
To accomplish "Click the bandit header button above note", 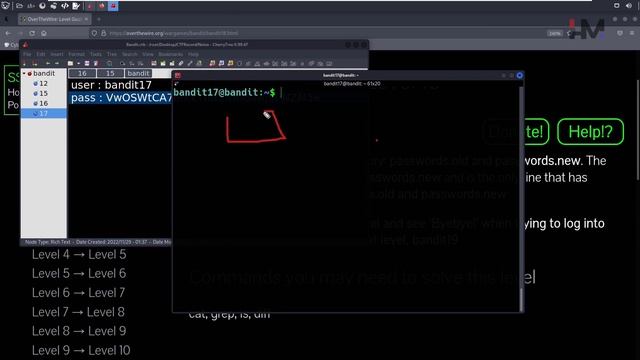I will tap(138, 73).
